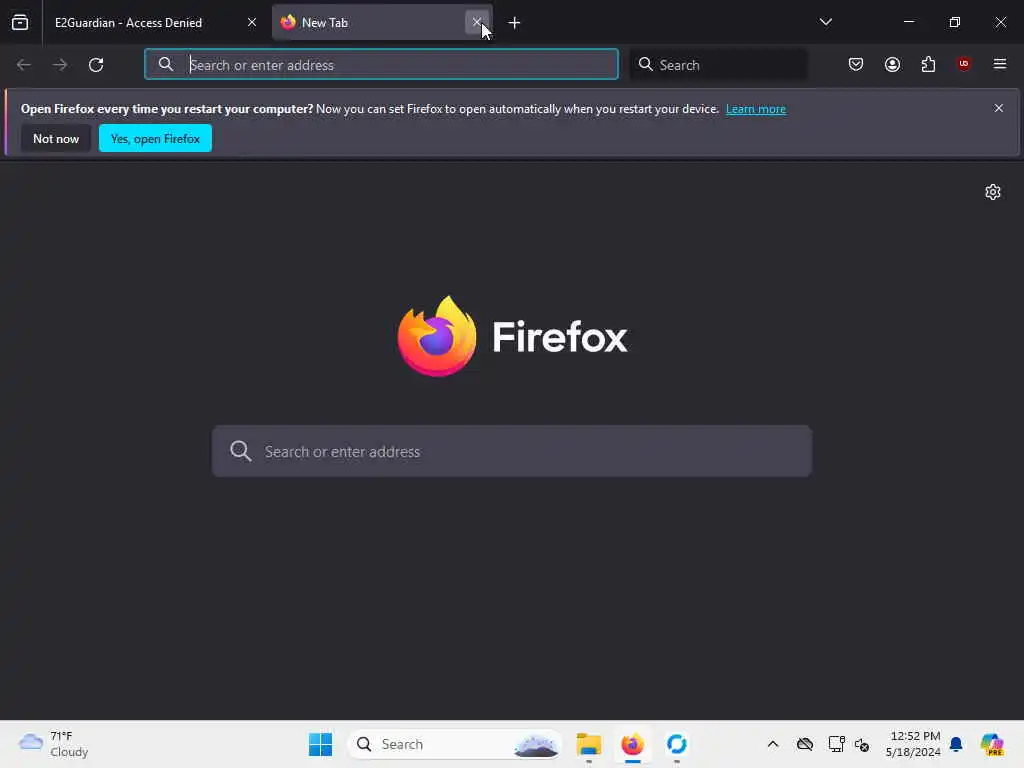The image size is (1024, 768).
Task: Click OneDrive cloud tray icon
Action: pos(805,744)
